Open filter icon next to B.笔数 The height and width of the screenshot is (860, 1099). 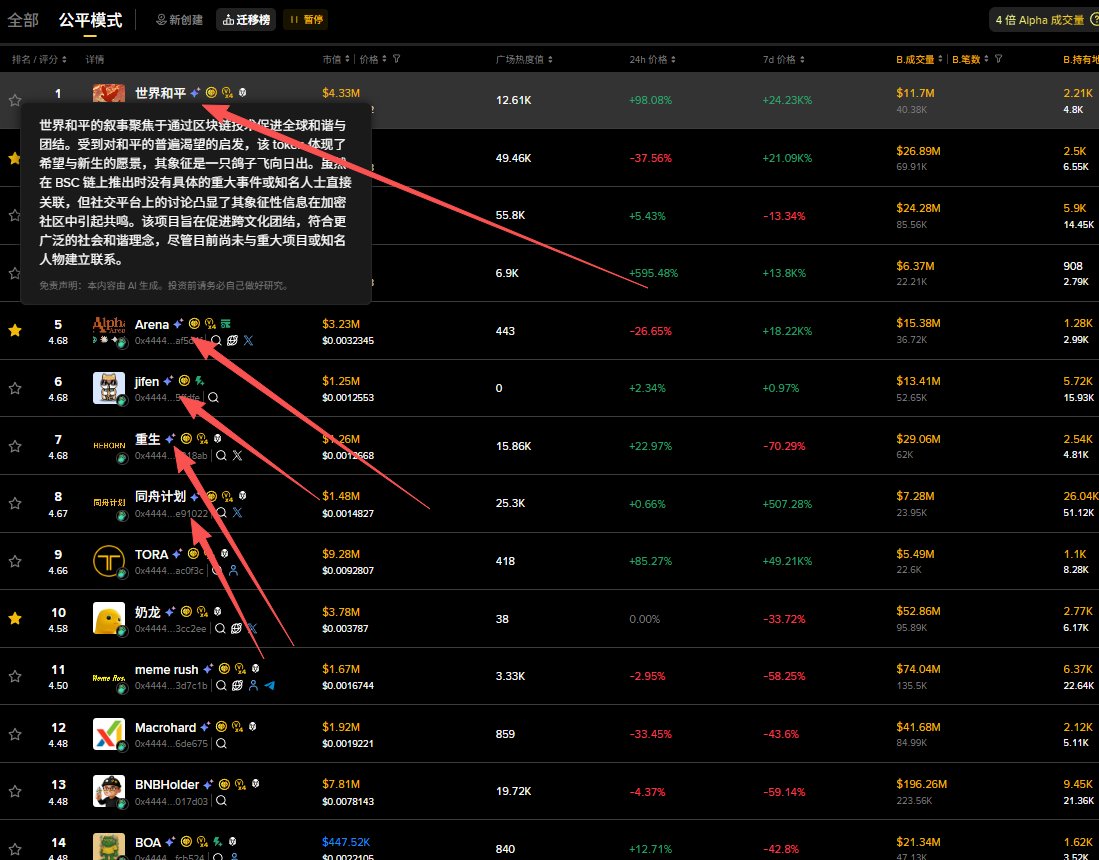tap(998, 59)
